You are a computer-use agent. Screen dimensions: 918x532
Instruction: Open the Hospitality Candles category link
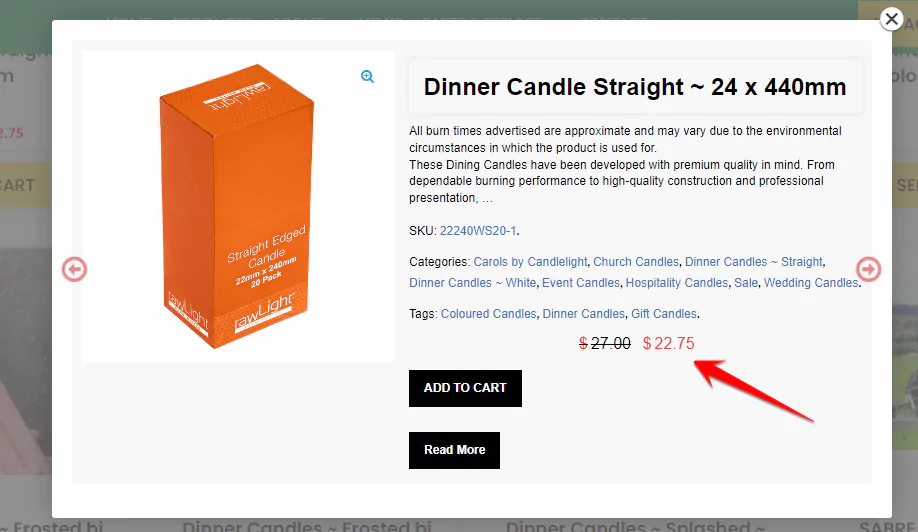677,283
